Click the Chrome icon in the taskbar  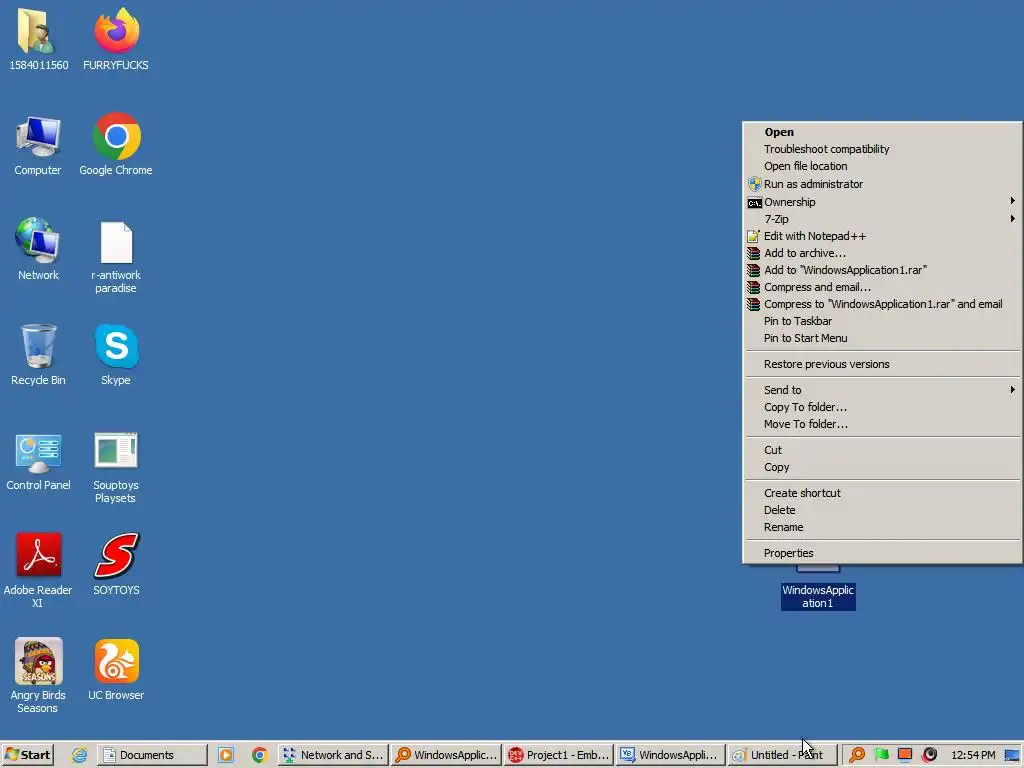click(x=259, y=755)
